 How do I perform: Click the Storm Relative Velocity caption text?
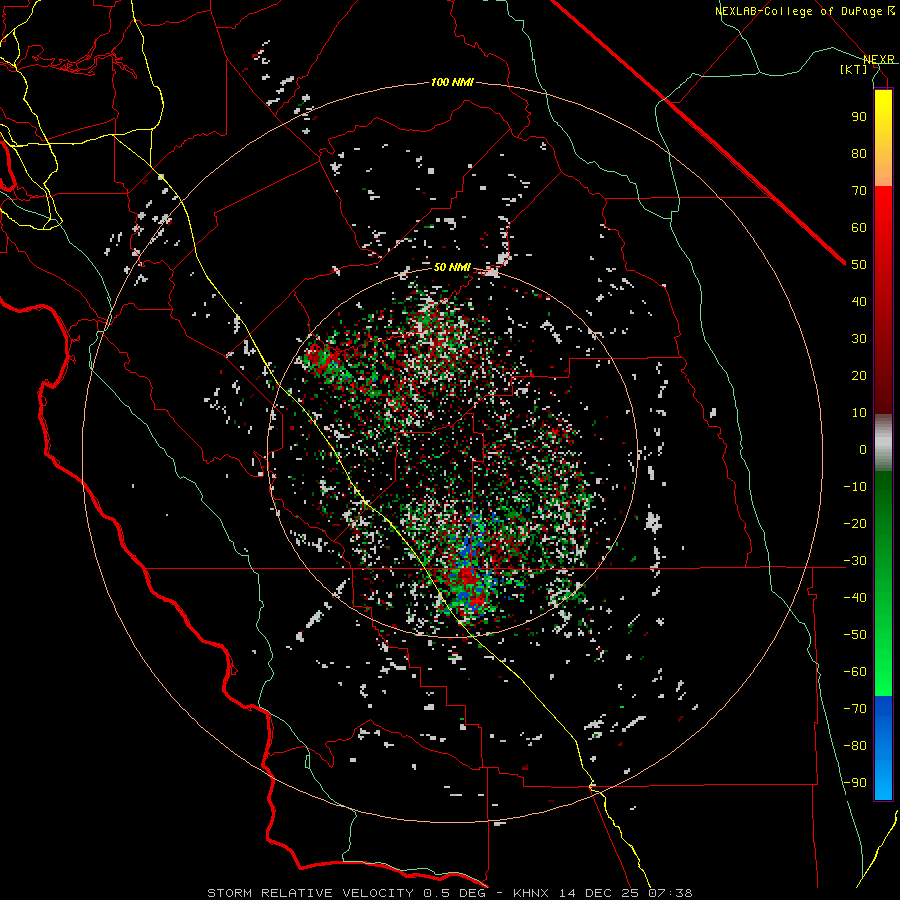pyautogui.click(x=449, y=893)
